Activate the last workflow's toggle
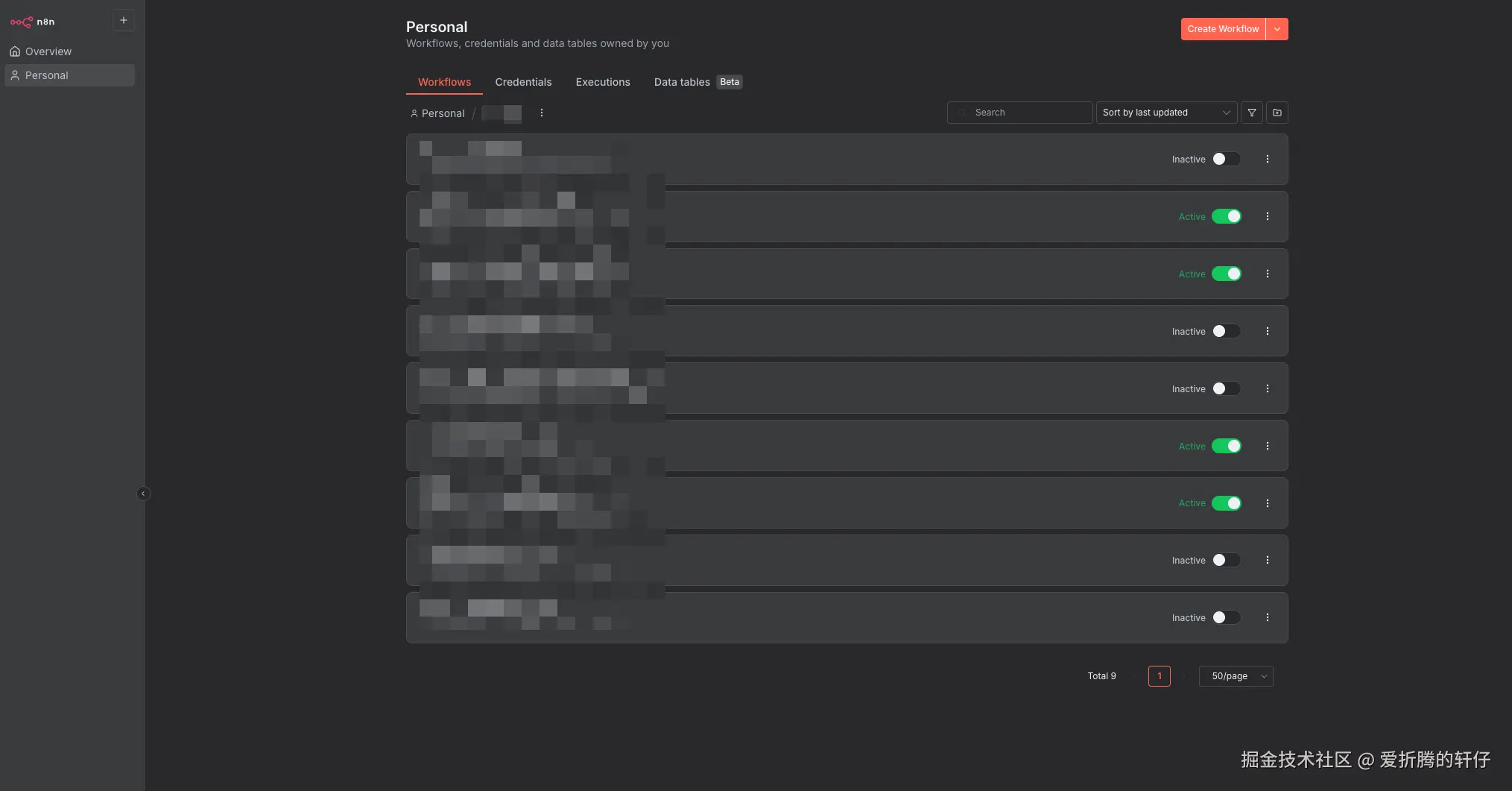1512x791 pixels. coord(1226,617)
